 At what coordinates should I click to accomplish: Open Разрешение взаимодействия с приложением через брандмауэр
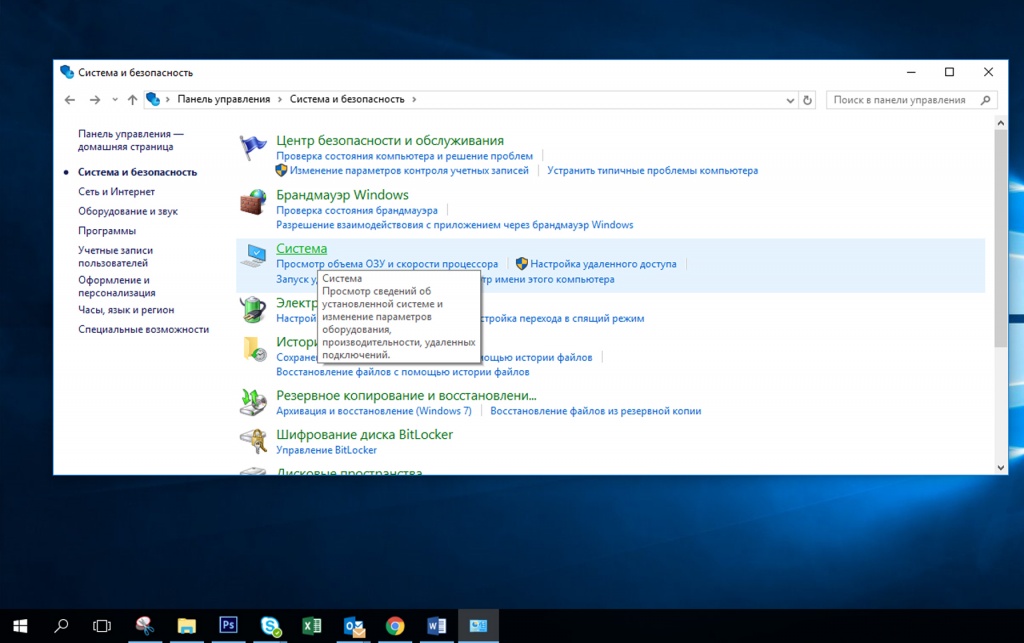click(455, 225)
